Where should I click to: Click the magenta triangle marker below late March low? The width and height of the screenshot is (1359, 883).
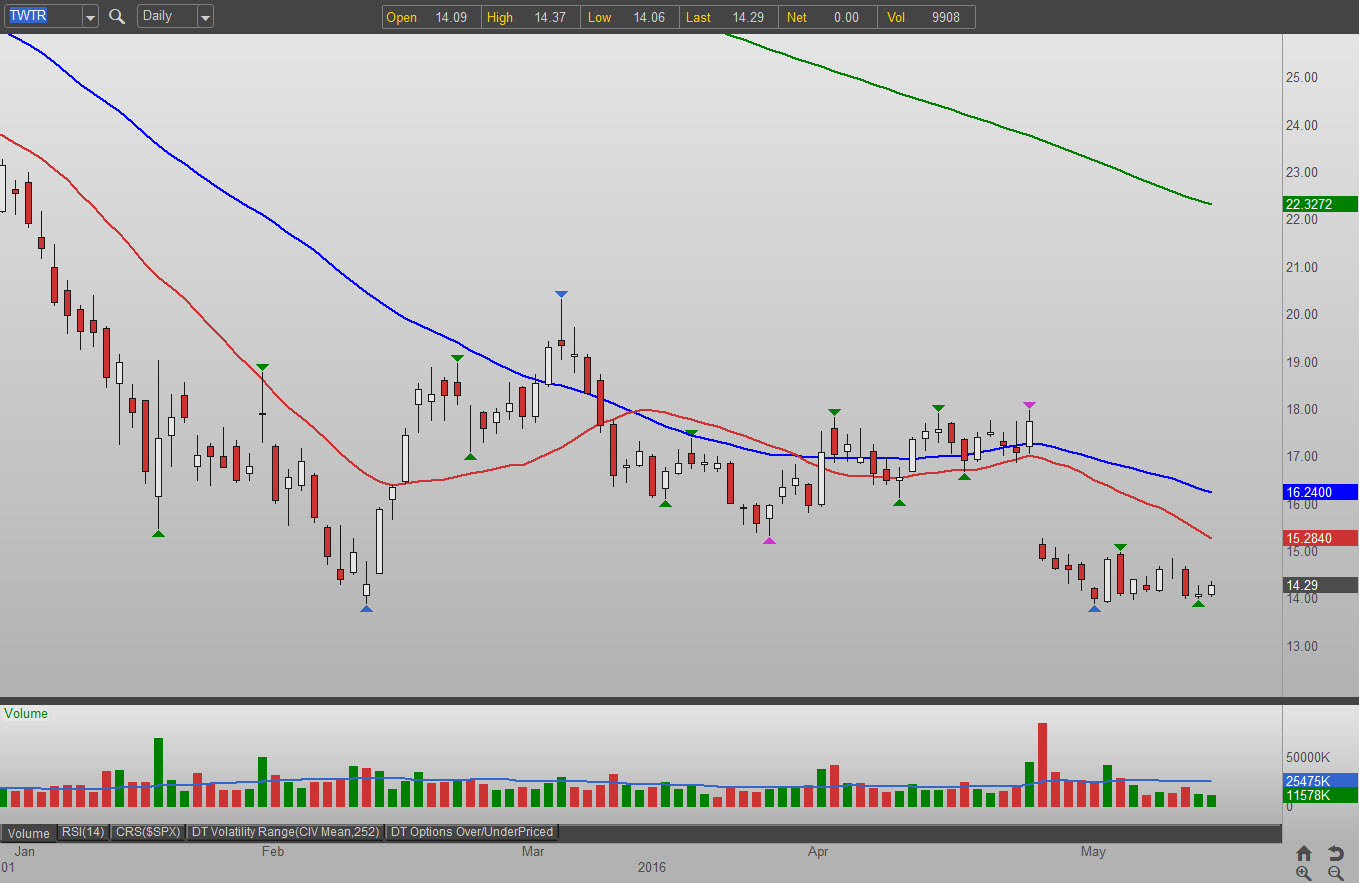768,541
